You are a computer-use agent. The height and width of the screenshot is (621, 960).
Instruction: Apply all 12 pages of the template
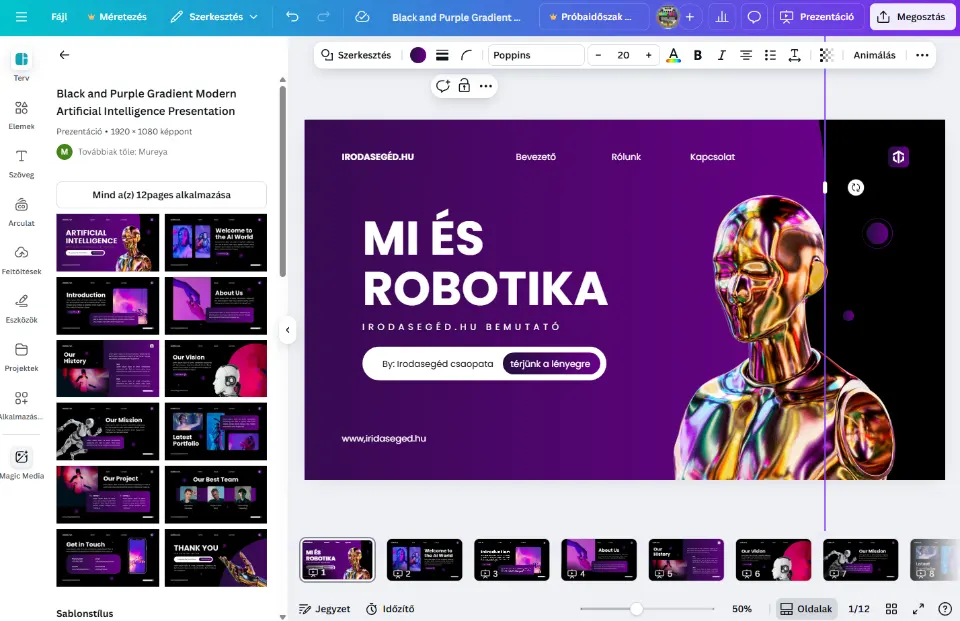(x=161, y=194)
